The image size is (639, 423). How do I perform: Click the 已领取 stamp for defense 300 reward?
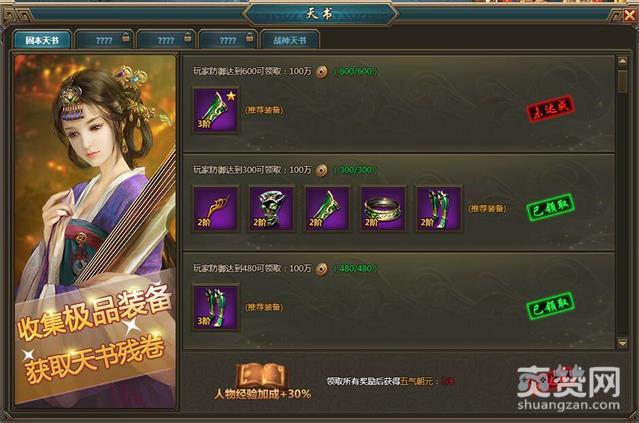[551, 207]
